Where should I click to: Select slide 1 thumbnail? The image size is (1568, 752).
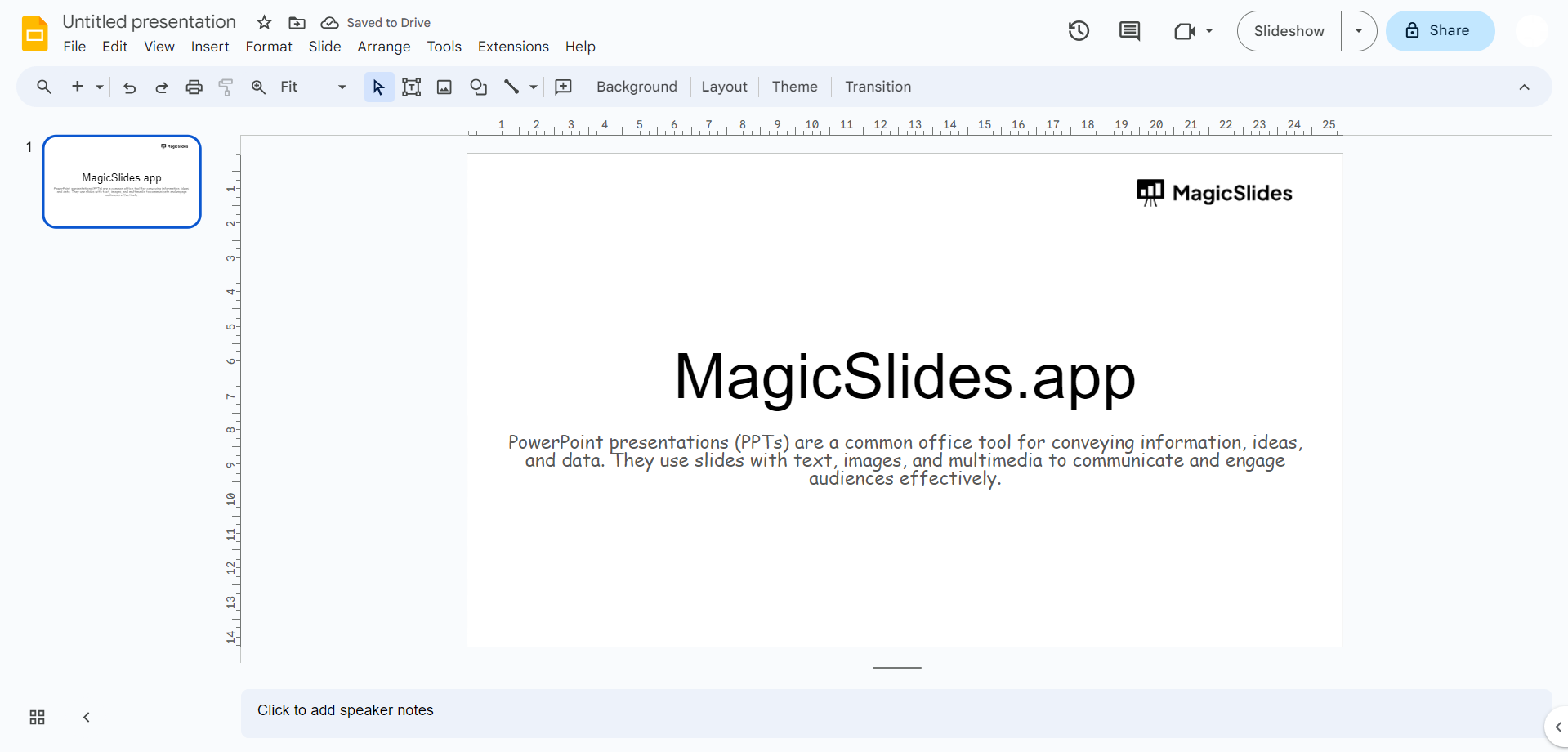pyautogui.click(x=122, y=181)
